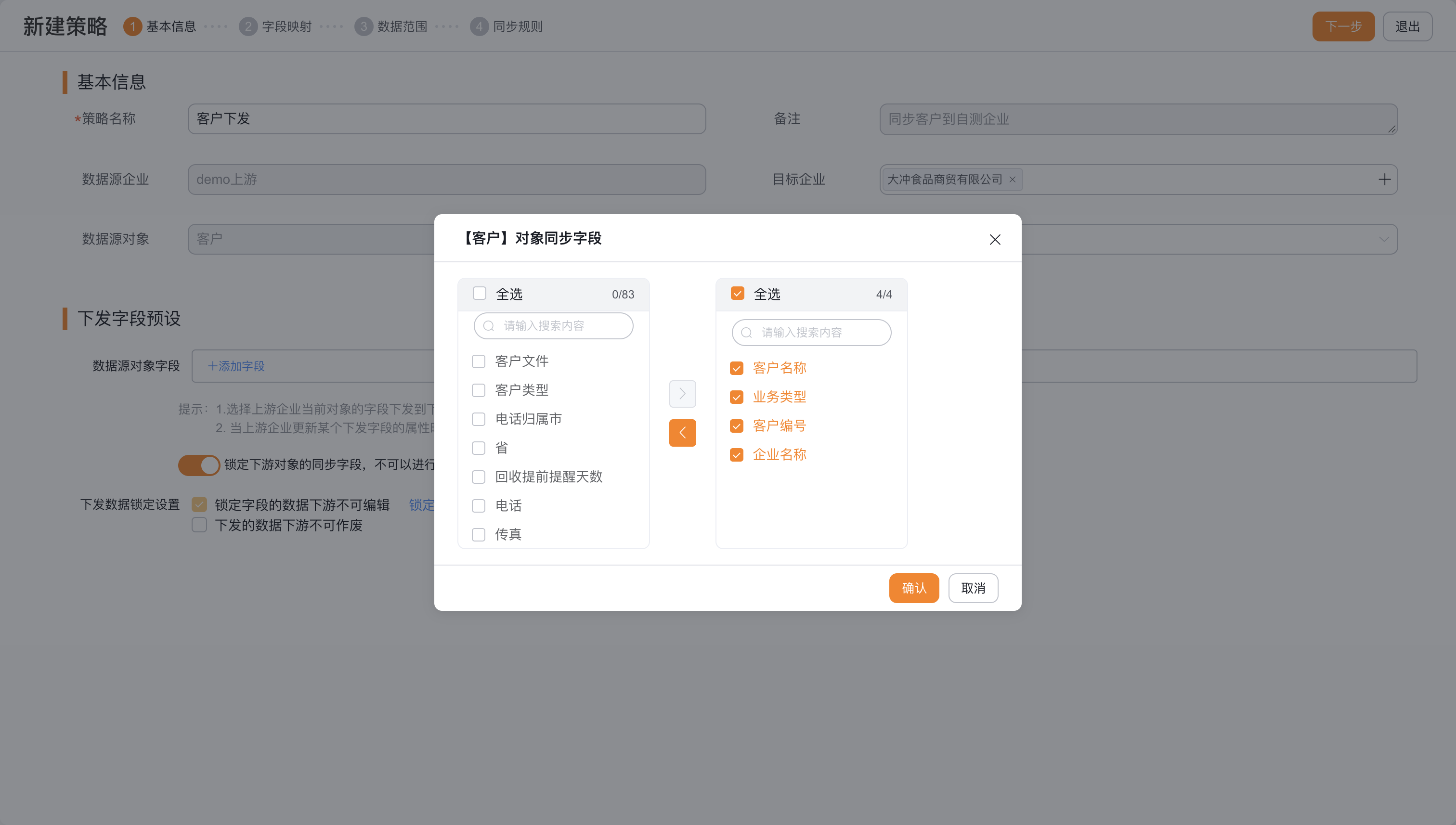Click the search icon in right list
Image resolution: width=1456 pixels, height=825 pixels.
click(x=746, y=333)
